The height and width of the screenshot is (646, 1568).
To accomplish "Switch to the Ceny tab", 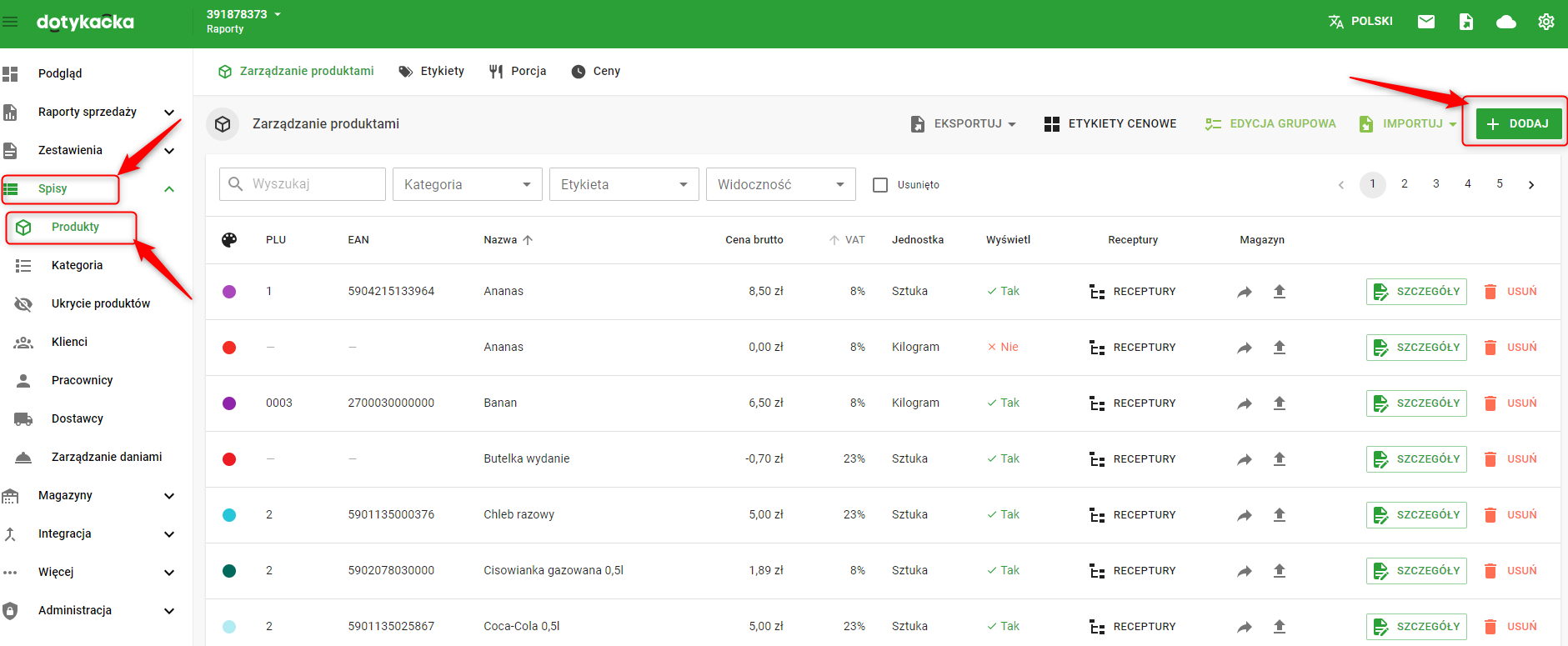I will click(x=596, y=72).
